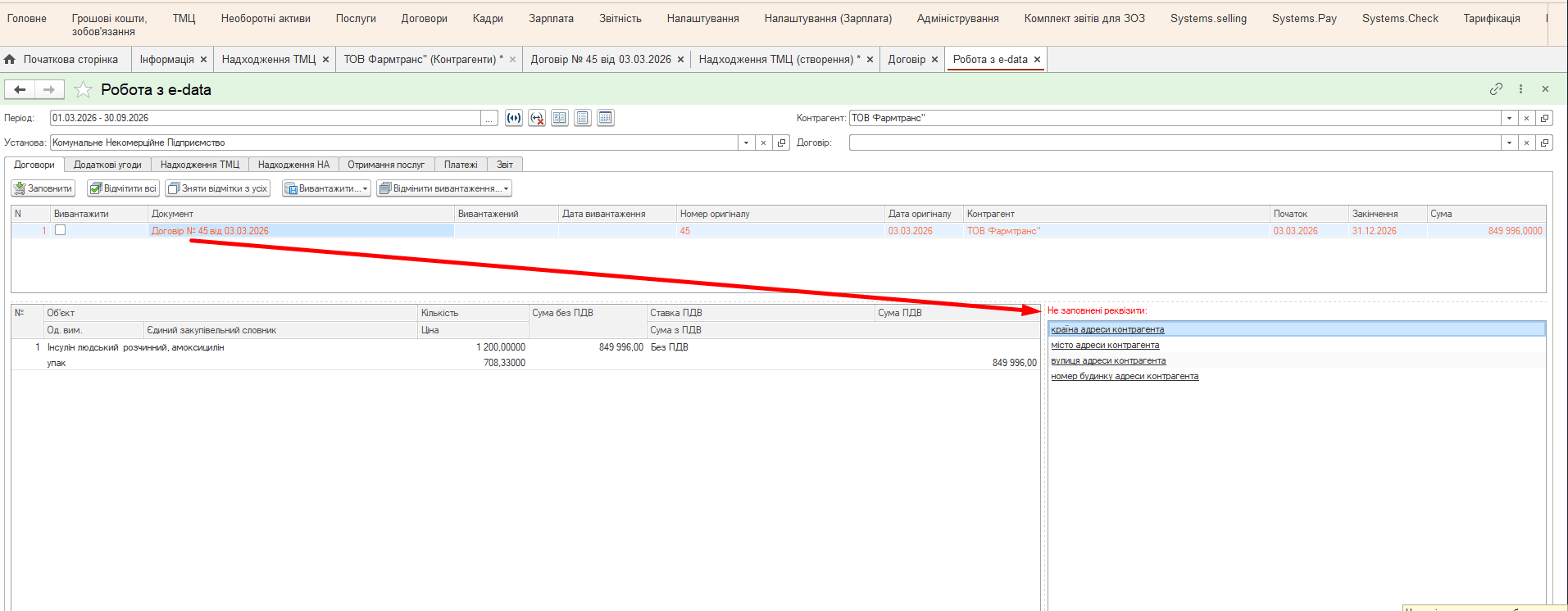Open the Зарплата menu section

click(x=551, y=18)
